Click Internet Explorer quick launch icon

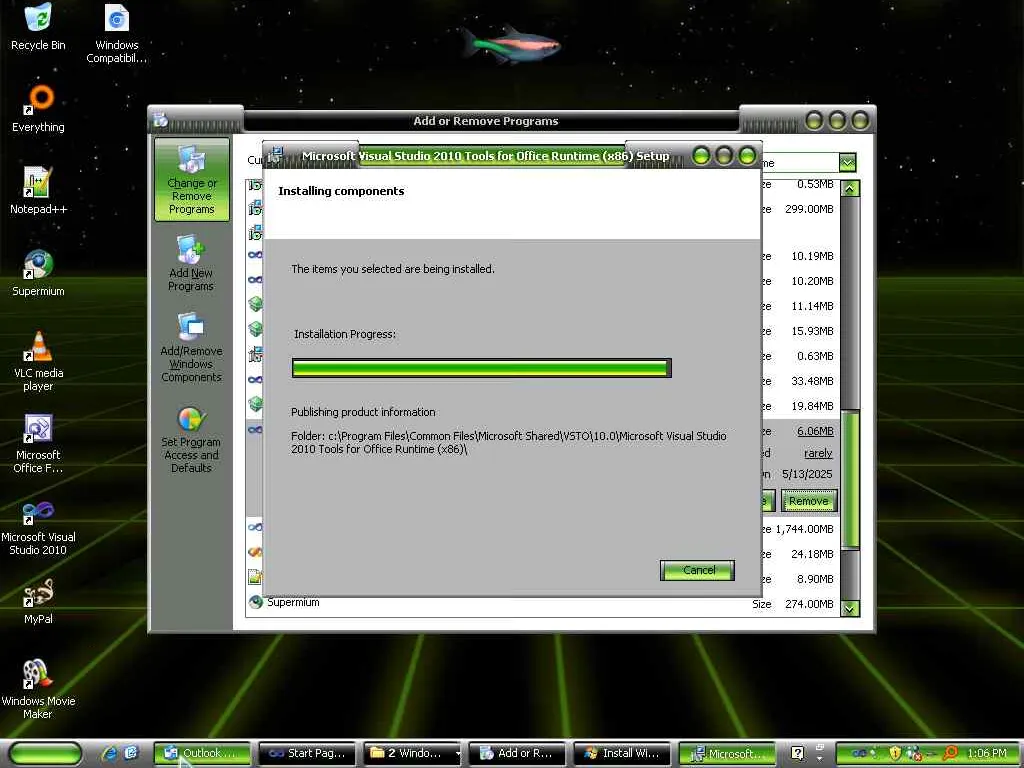tap(108, 753)
